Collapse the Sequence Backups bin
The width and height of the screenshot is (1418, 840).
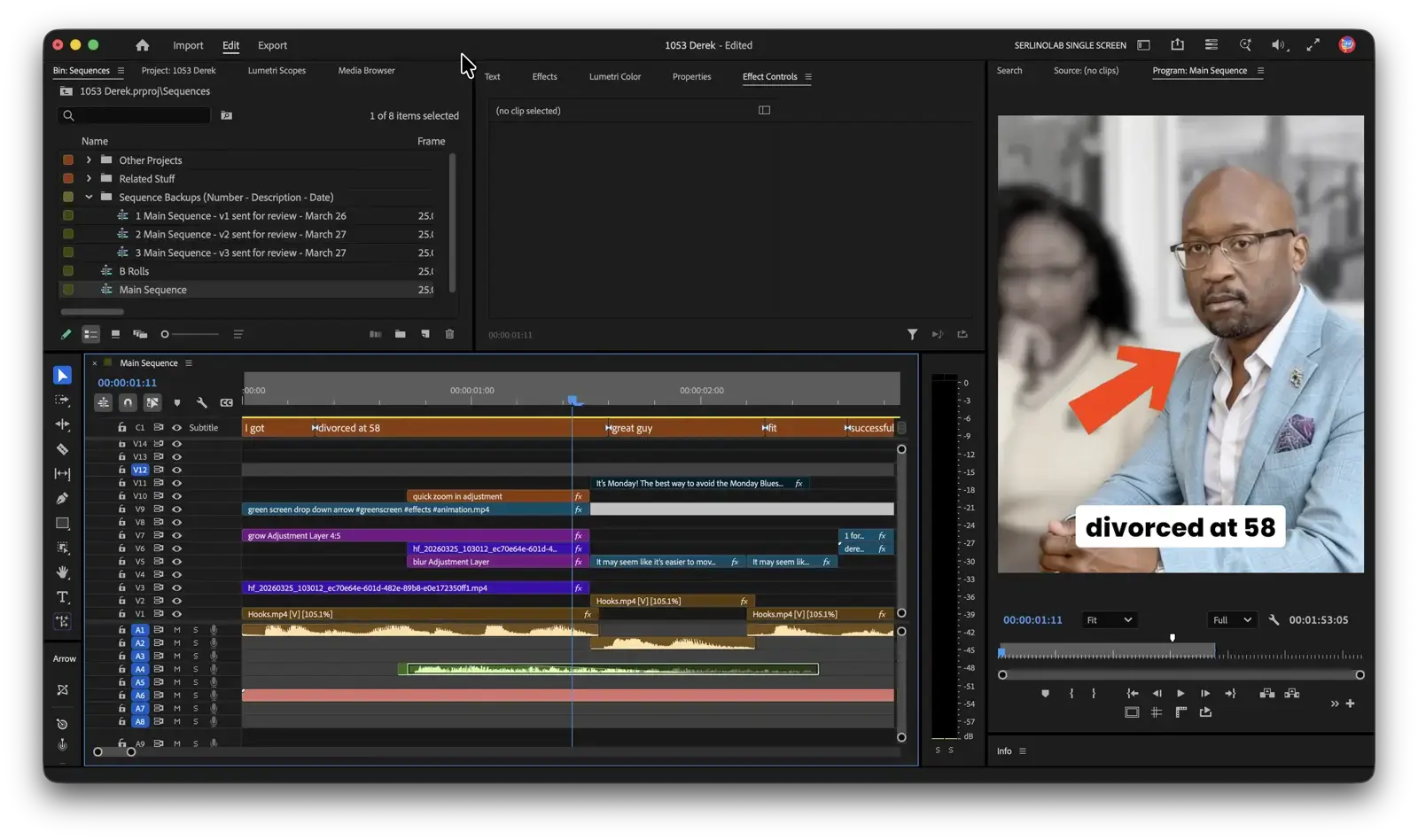pos(89,197)
